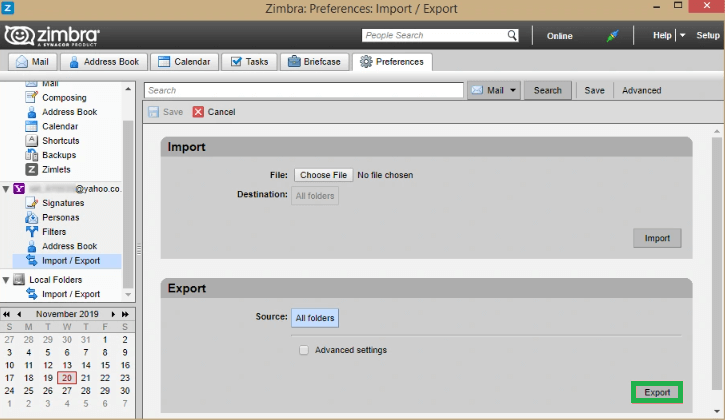The height and width of the screenshot is (420, 725).
Task: Collapse the Yahoo account tree
Action: click(6, 189)
